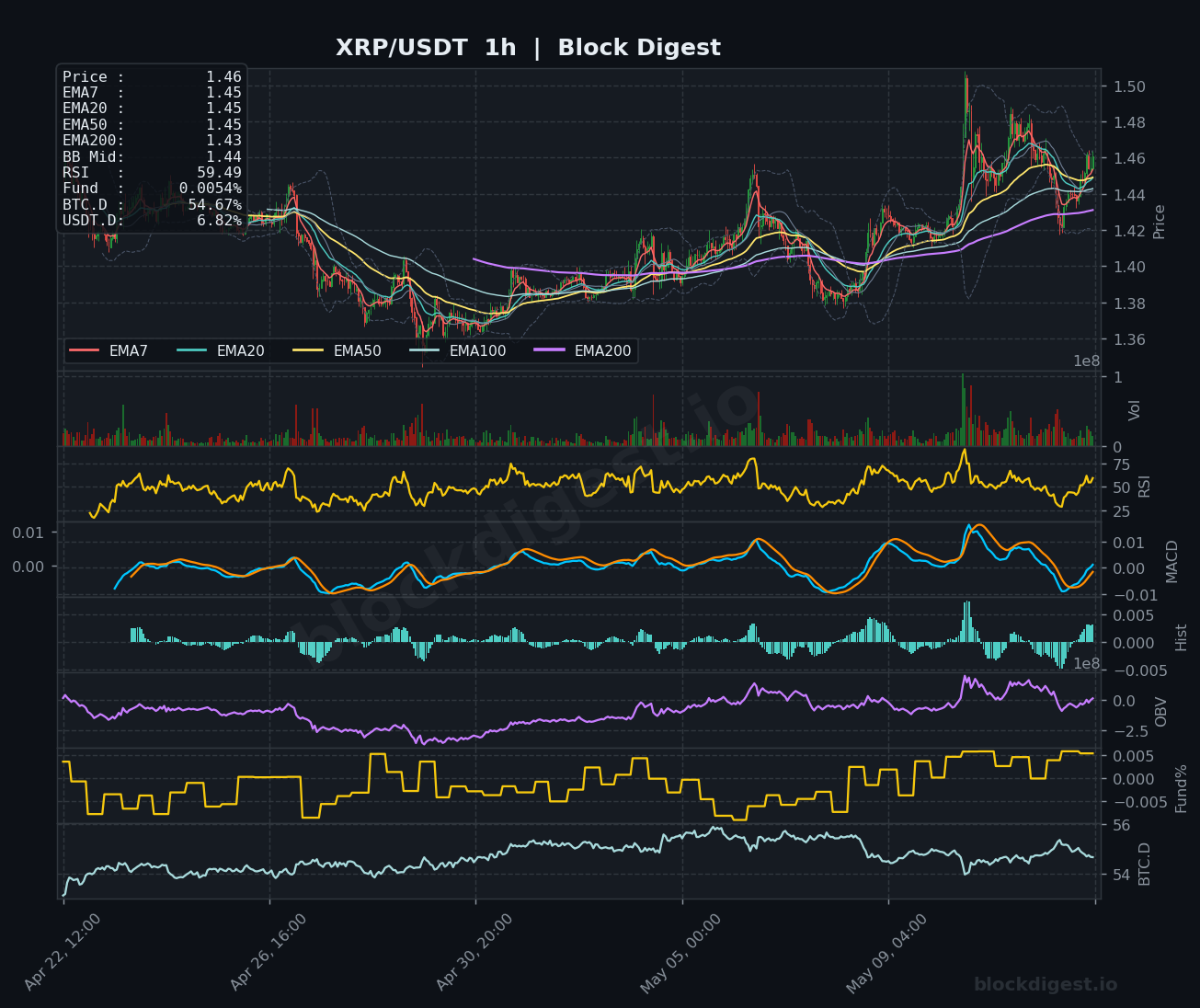Select the Fund 0.0054% info row
The width and height of the screenshot is (1200, 1008).
pos(152,189)
